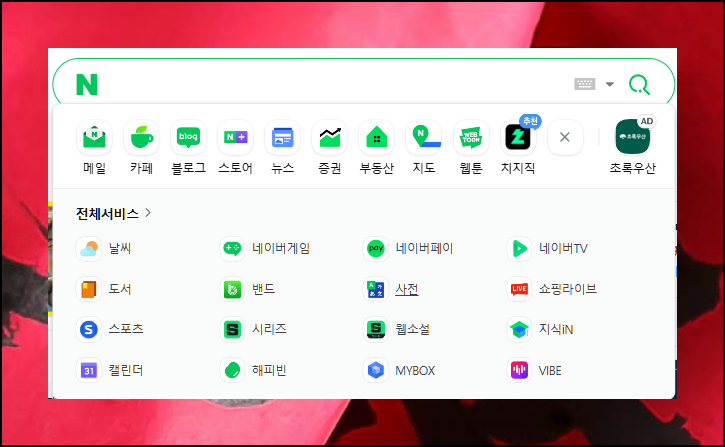Open the 네이버TV play icon
The image size is (725, 447).
tap(519, 249)
